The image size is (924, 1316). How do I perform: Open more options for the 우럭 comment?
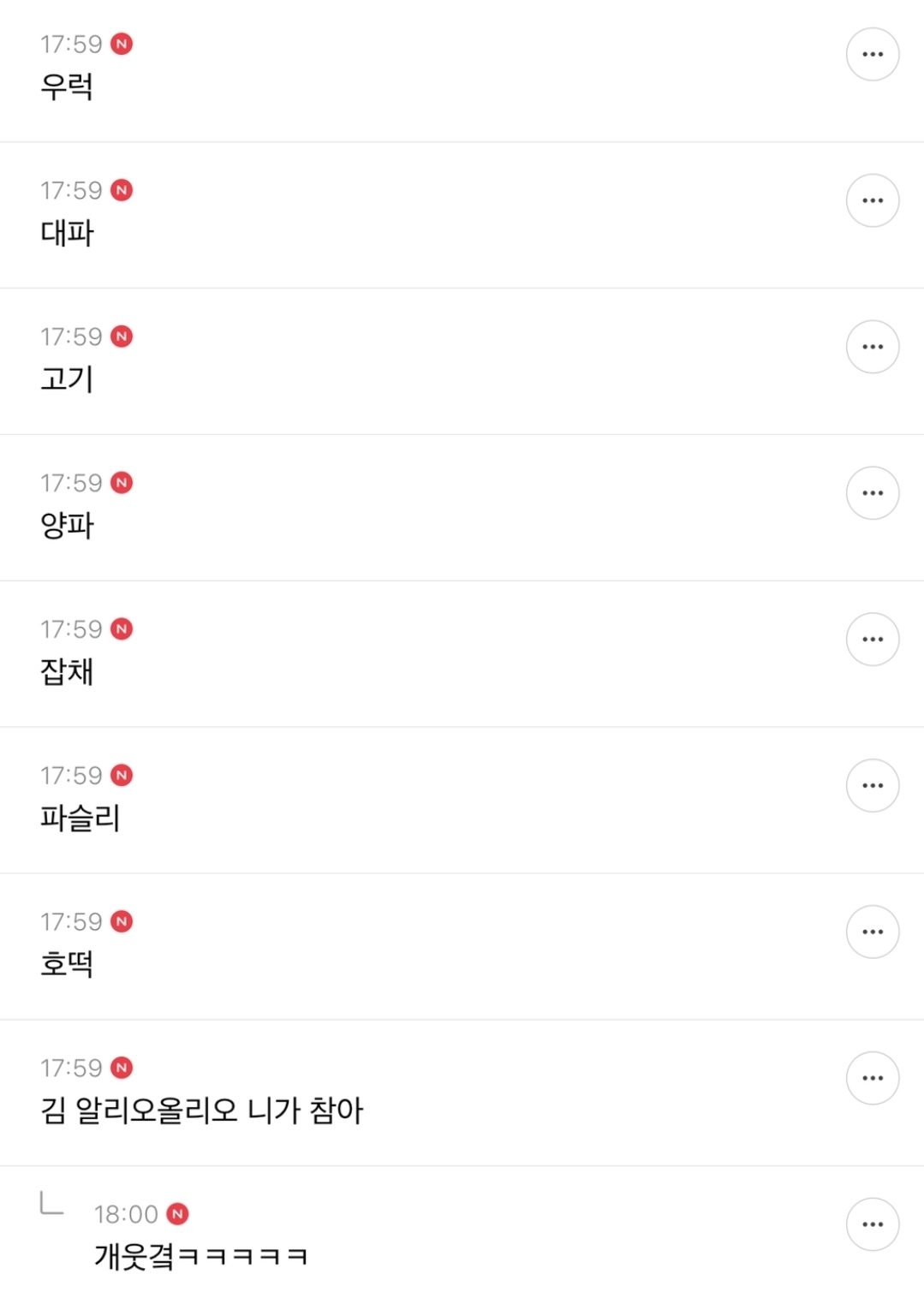click(872, 54)
